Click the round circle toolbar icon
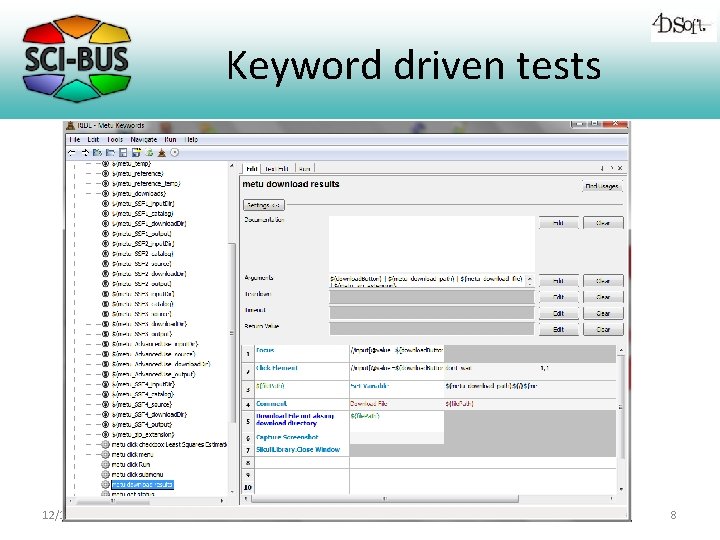The height and width of the screenshot is (540, 720). (174, 153)
